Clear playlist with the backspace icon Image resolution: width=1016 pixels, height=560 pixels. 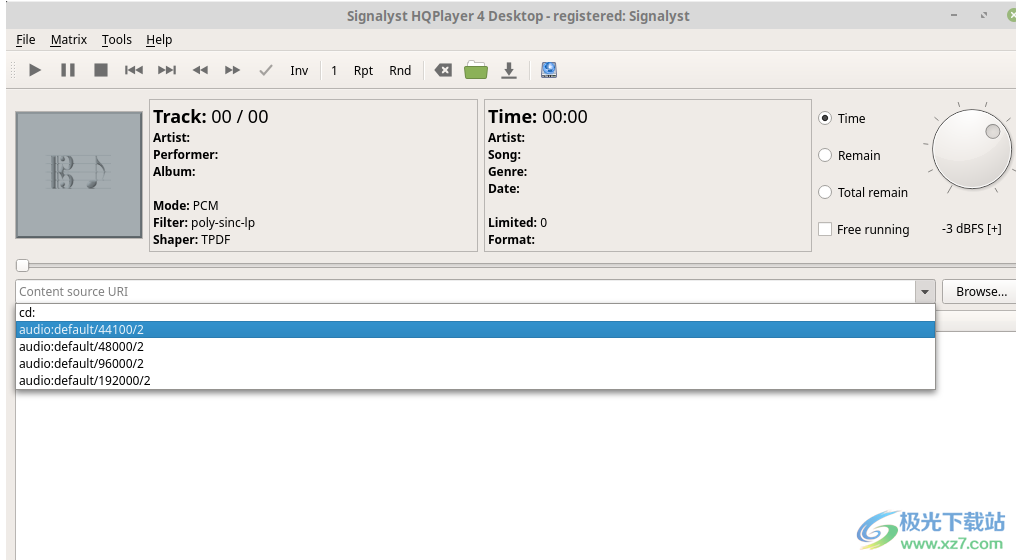[x=443, y=70]
